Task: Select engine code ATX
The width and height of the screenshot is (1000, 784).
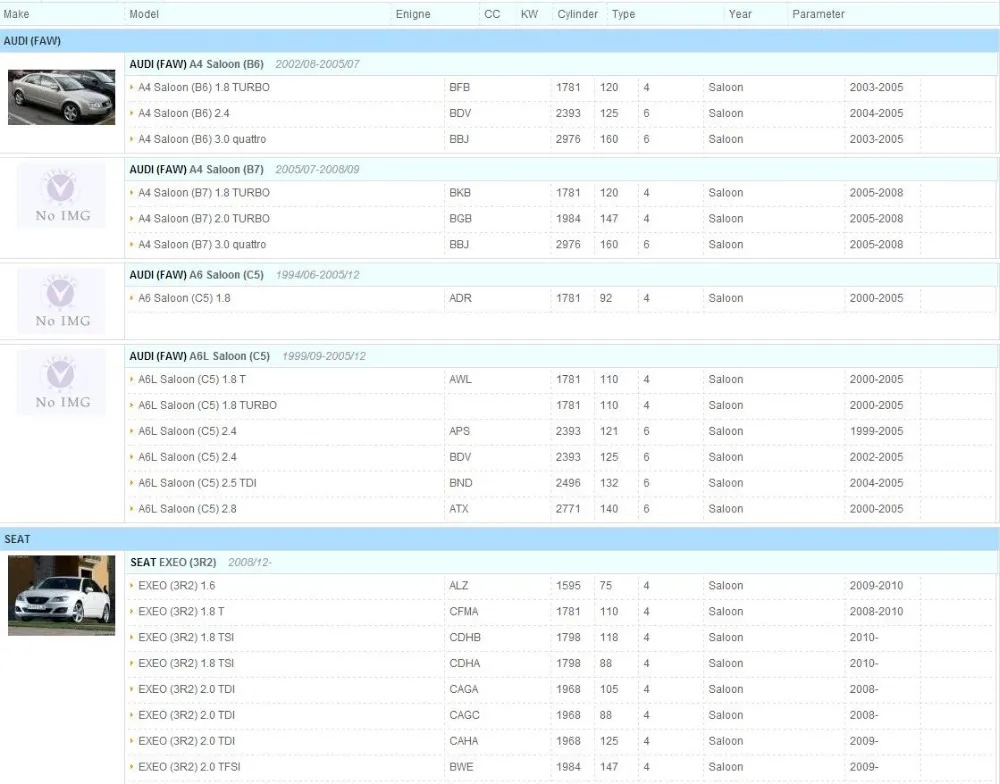Action: click(x=459, y=508)
